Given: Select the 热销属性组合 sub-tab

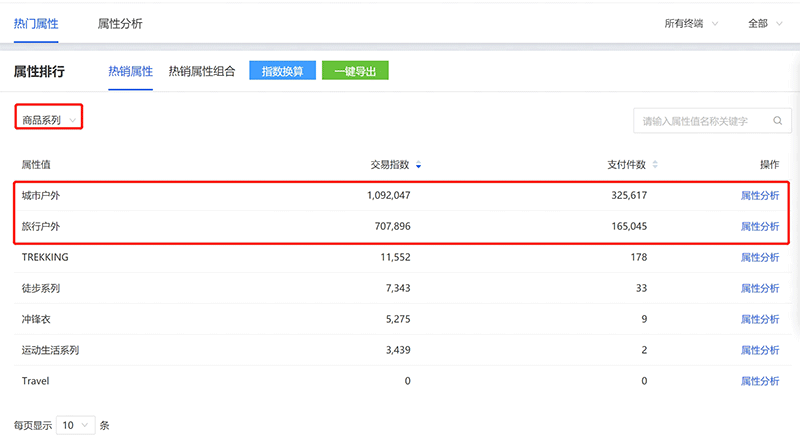Looking at the screenshot, I should coord(201,71).
